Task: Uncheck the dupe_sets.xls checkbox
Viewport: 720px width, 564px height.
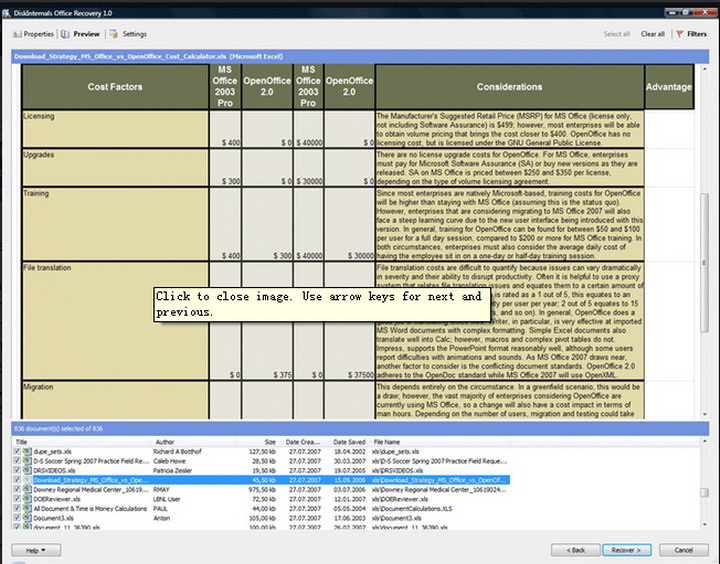Action: point(16,451)
